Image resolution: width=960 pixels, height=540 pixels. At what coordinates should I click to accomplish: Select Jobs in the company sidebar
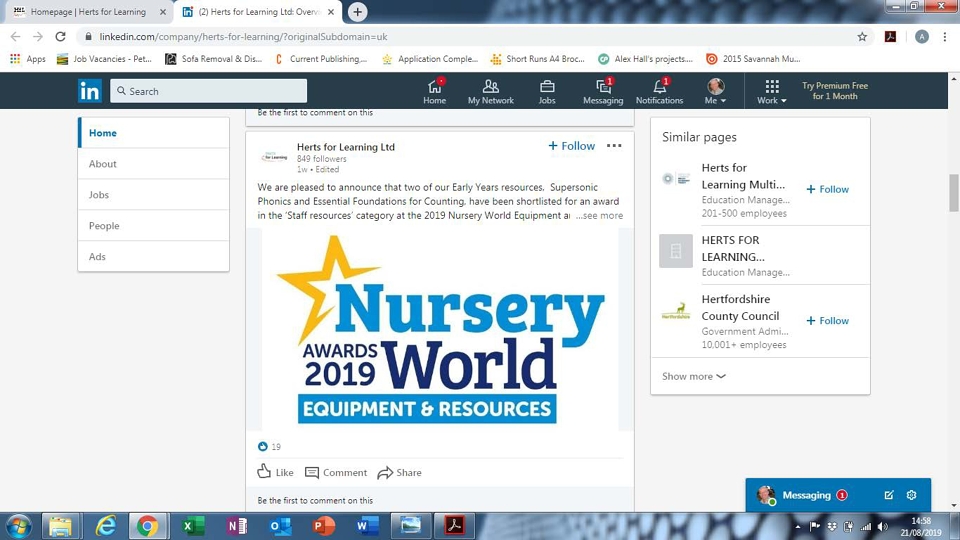154,195
